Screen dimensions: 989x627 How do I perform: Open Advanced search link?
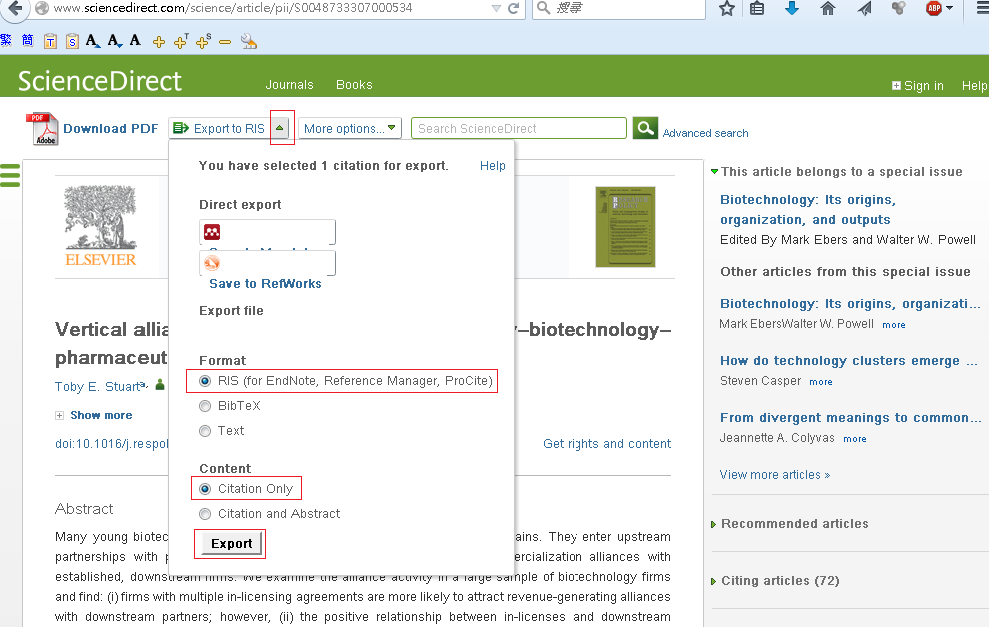point(705,133)
